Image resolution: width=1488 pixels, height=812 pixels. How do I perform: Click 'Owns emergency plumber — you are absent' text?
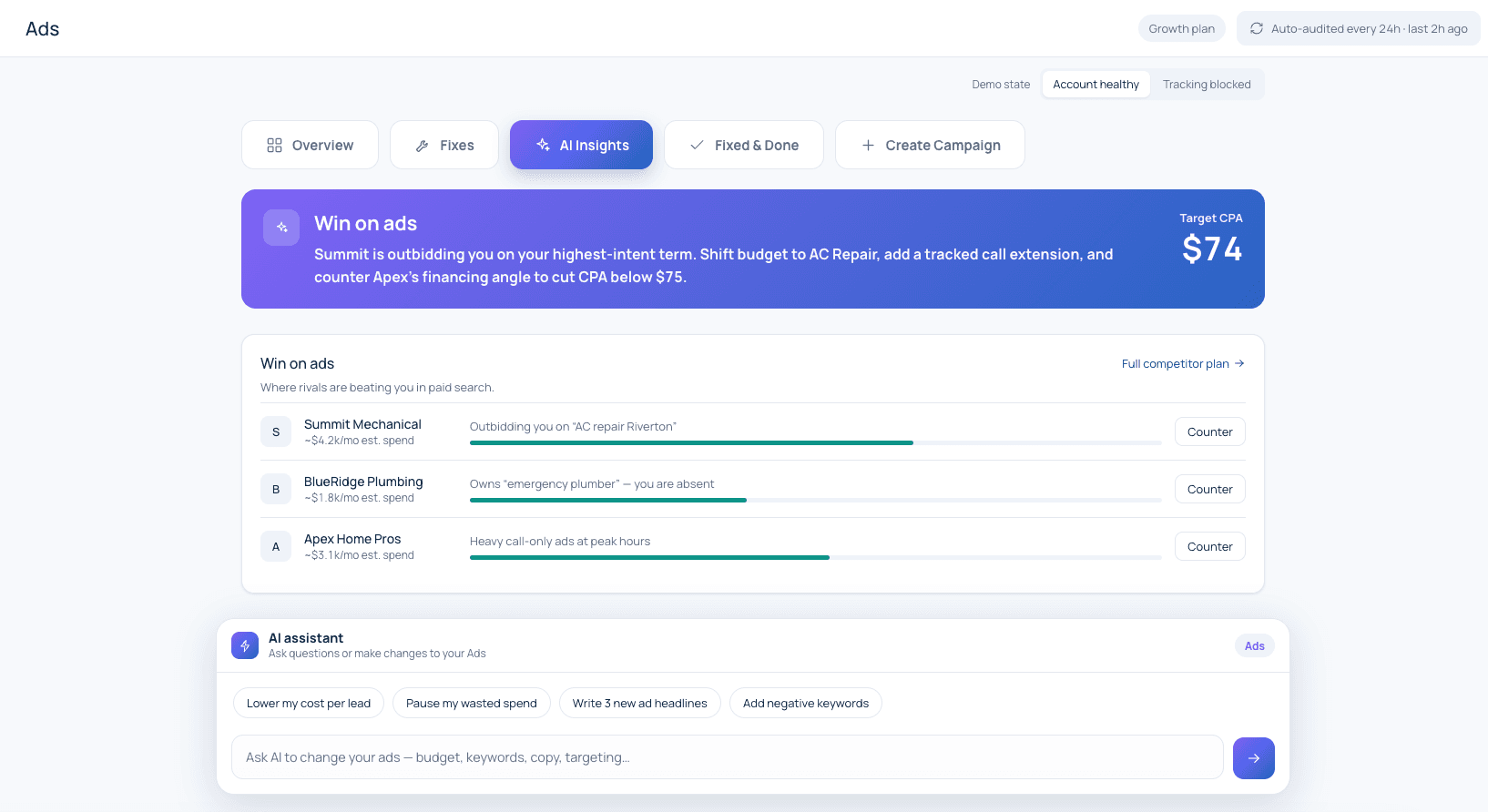coord(592,484)
